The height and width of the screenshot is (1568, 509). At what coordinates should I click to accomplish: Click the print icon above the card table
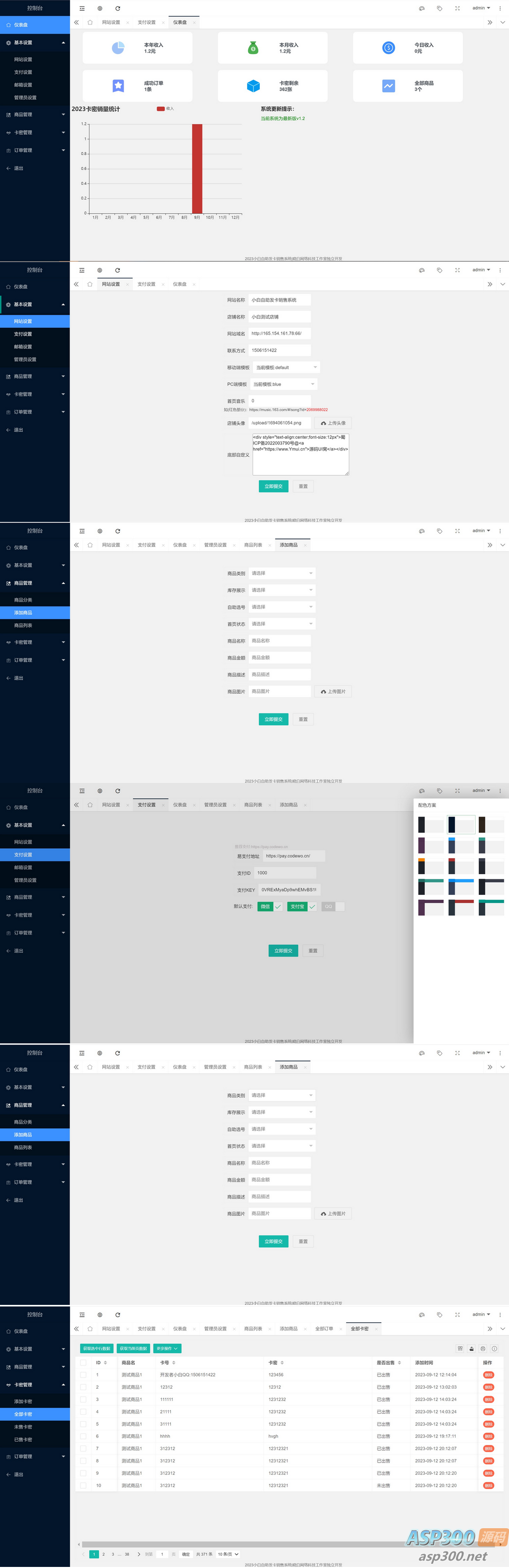click(483, 1348)
